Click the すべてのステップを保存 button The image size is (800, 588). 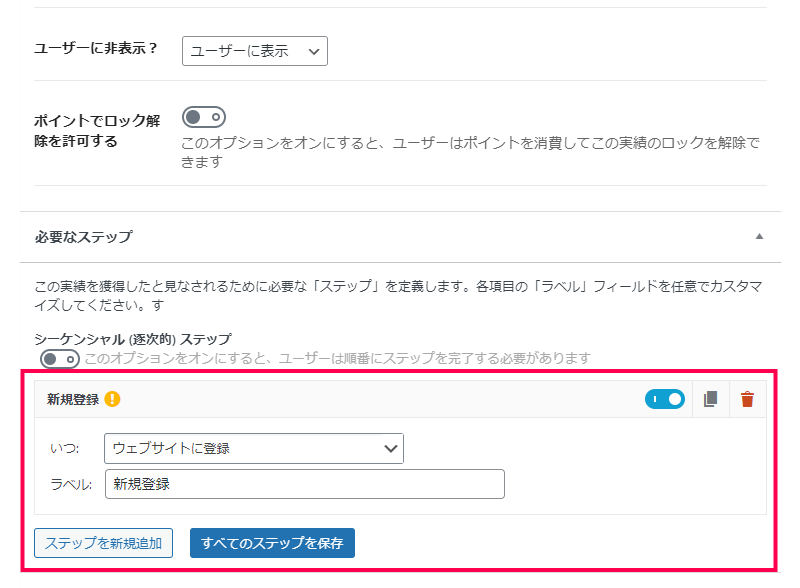[x=272, y=543]
